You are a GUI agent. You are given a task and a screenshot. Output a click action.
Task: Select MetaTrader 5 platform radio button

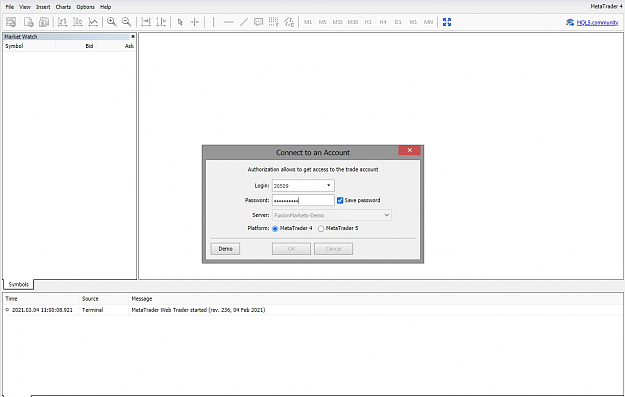click(321, 228)
